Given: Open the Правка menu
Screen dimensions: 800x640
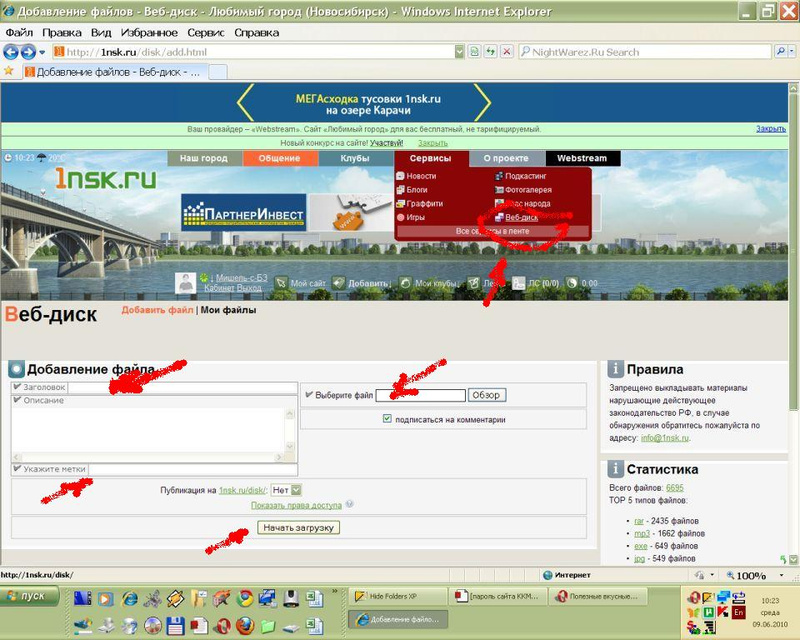Looking at the screenshot, I should tap(62, 33).
